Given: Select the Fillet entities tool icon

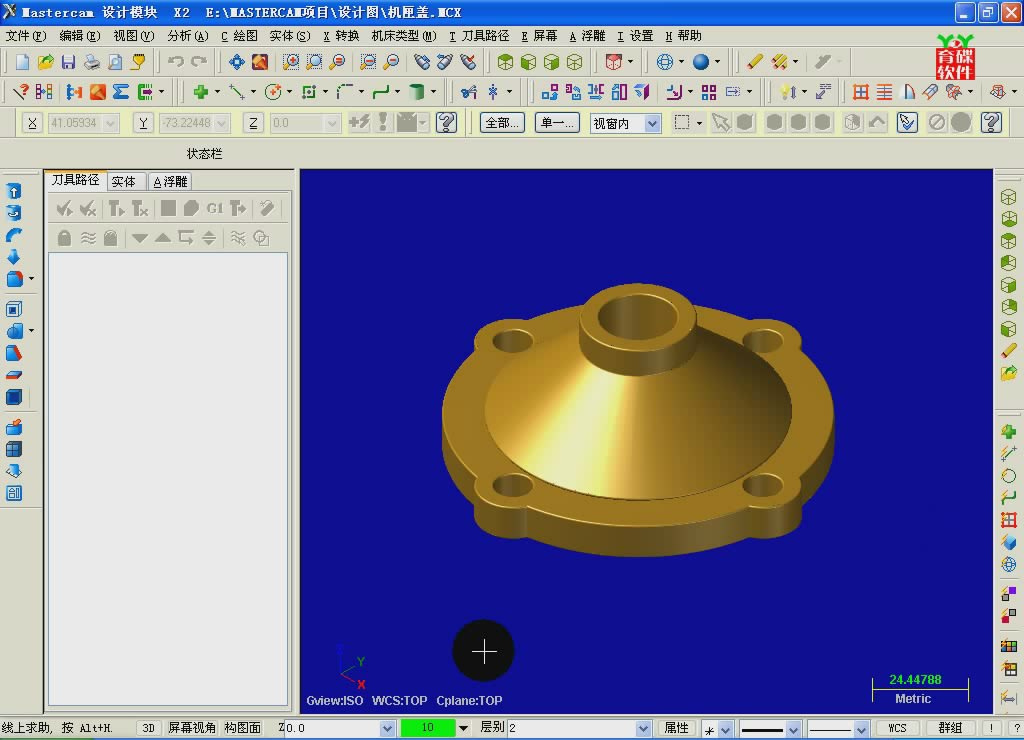Looking at the screenshot, I should click(x=345, y=92).
